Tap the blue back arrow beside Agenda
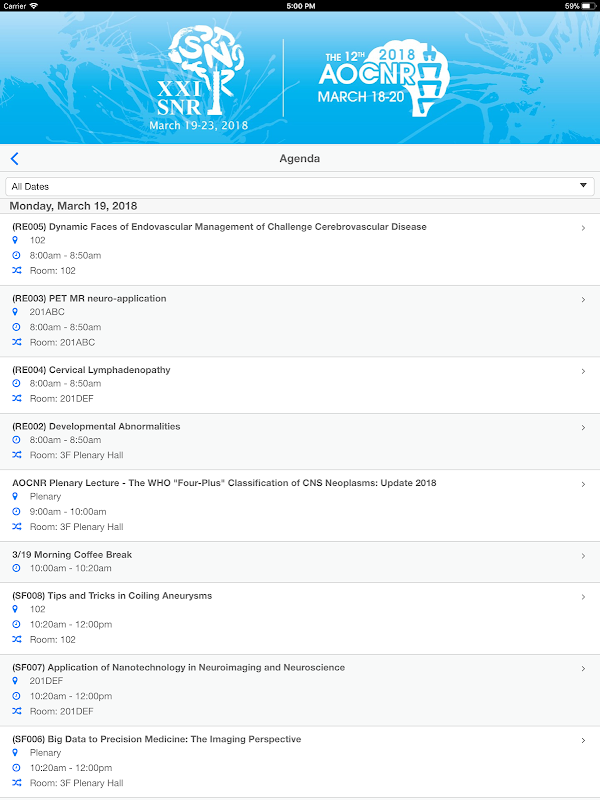600x800 pixels. tap(14, 159)
